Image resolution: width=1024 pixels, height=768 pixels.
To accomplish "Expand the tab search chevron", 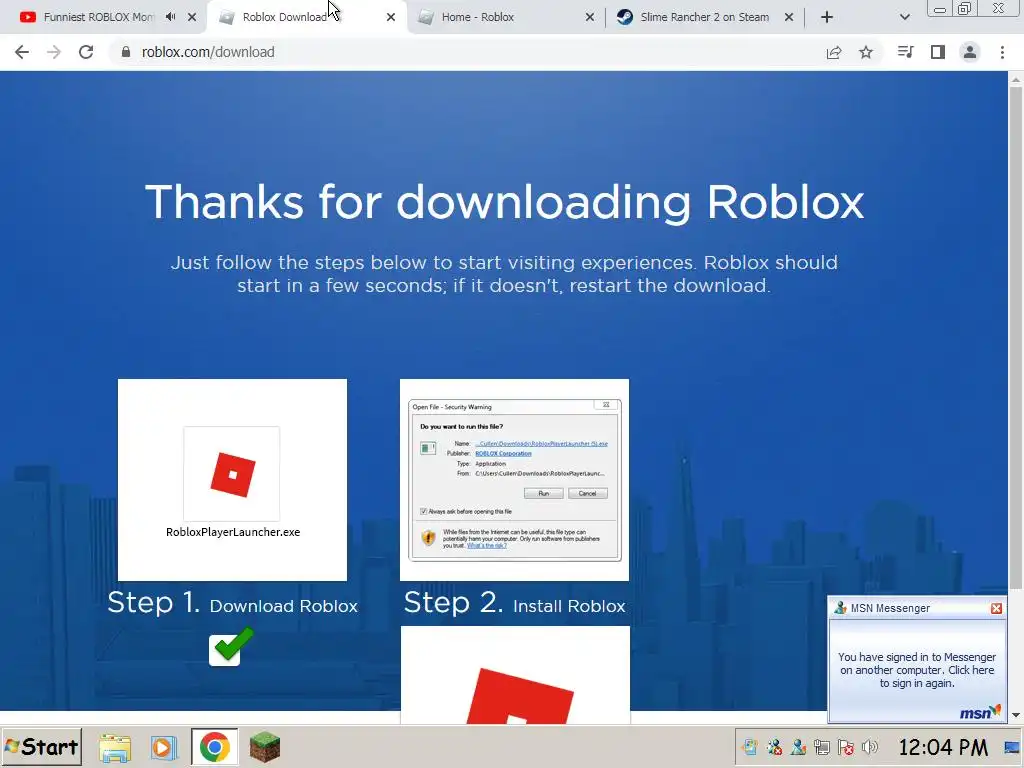I will (x=904, y=18).
